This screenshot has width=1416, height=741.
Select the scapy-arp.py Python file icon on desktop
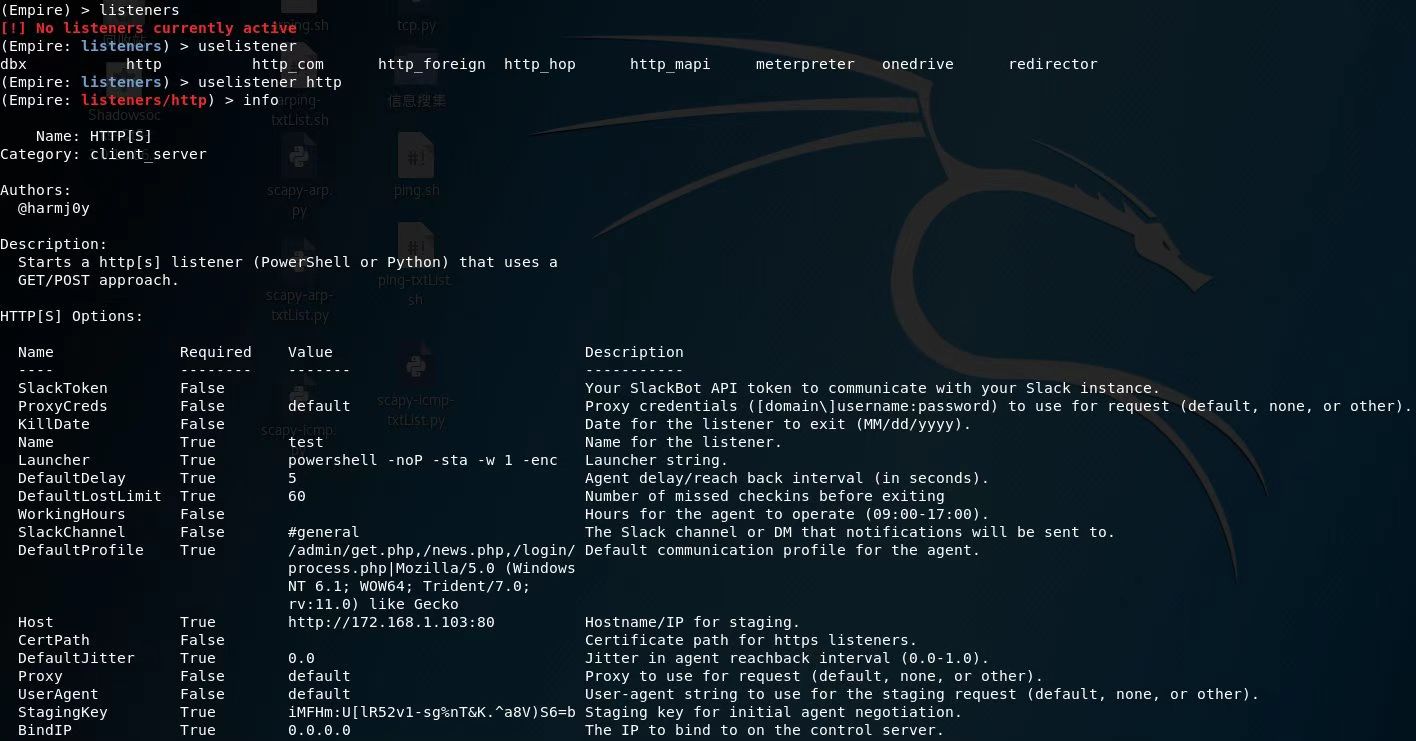298,158
